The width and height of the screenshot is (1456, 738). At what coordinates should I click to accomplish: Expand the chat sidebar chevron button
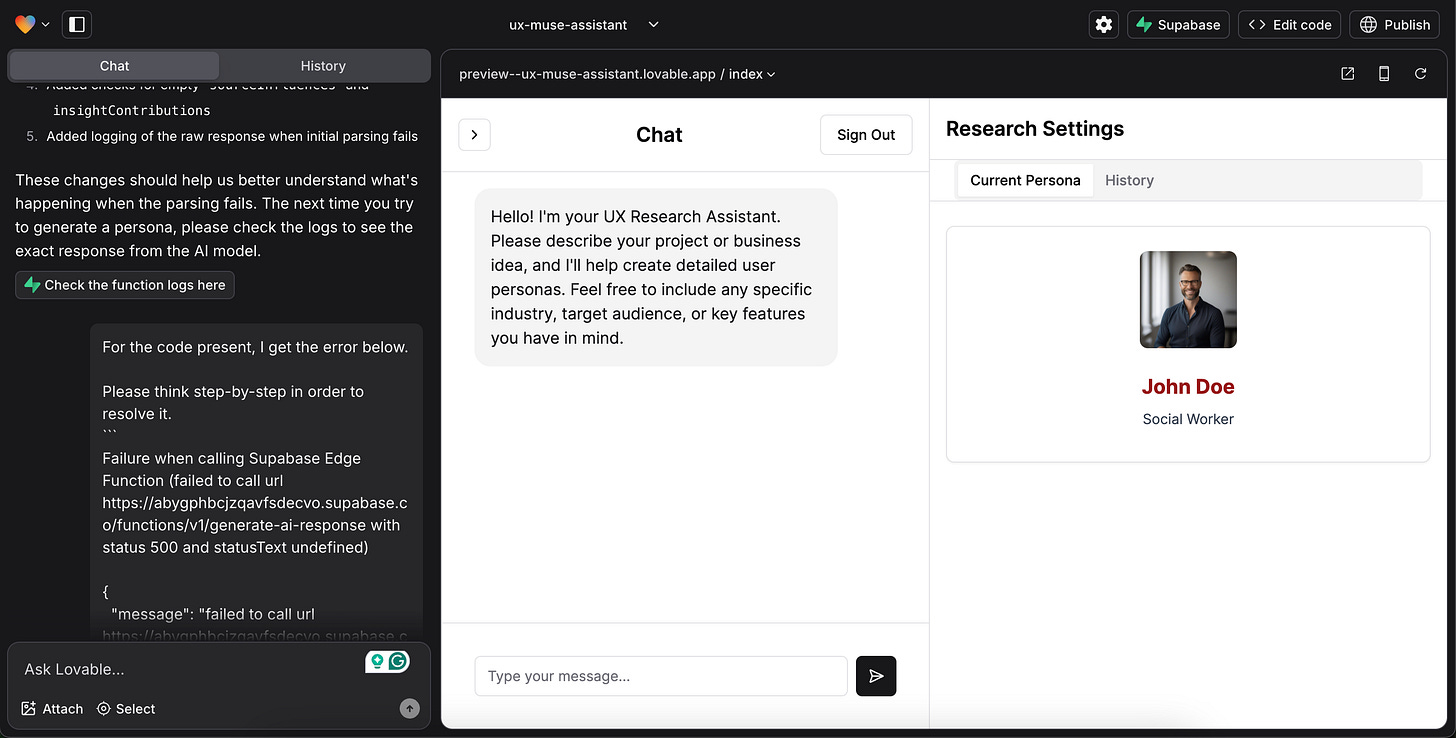coord(474,135)
